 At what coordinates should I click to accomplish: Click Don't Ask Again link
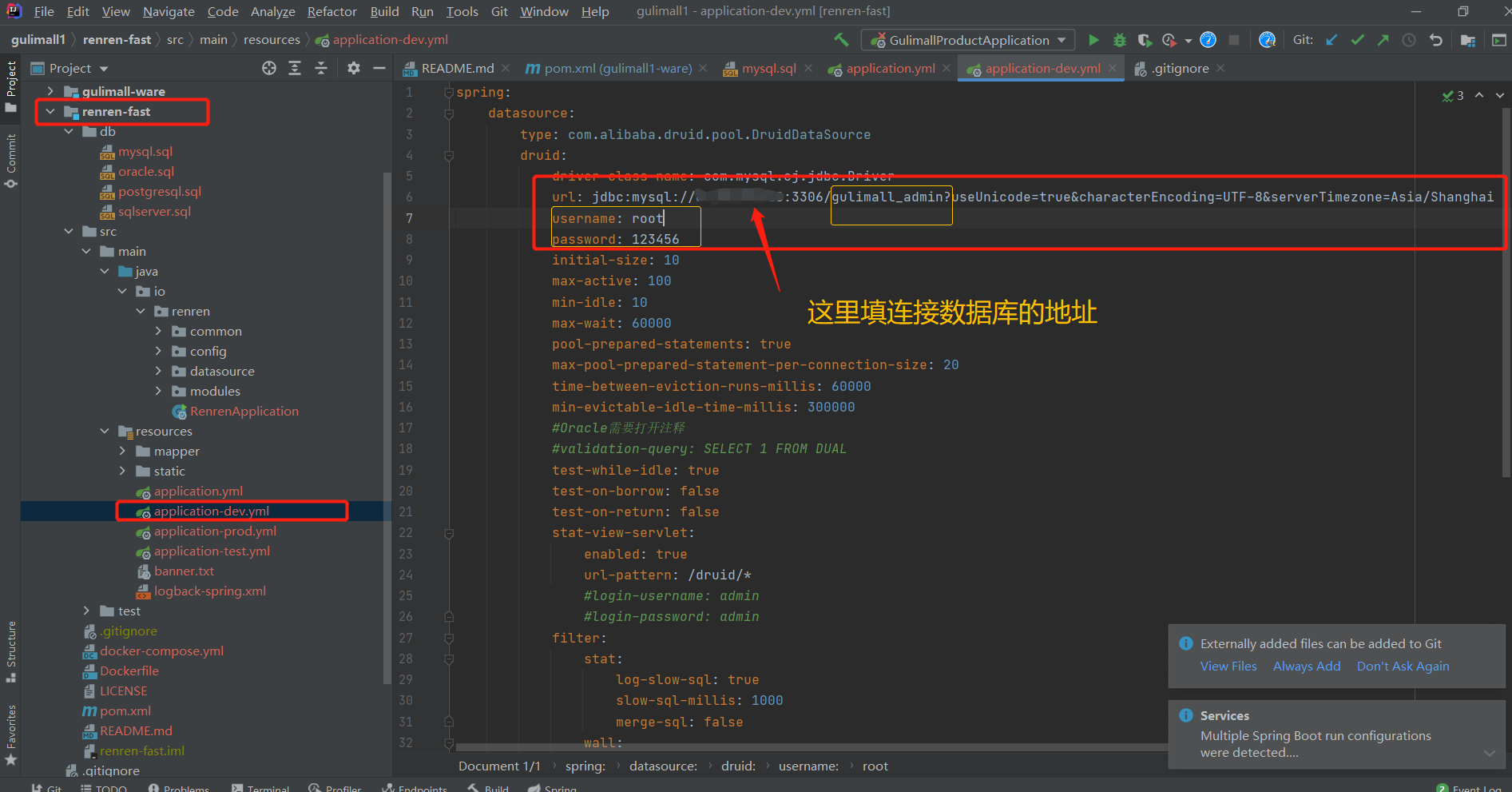(x=1403, y=667)
